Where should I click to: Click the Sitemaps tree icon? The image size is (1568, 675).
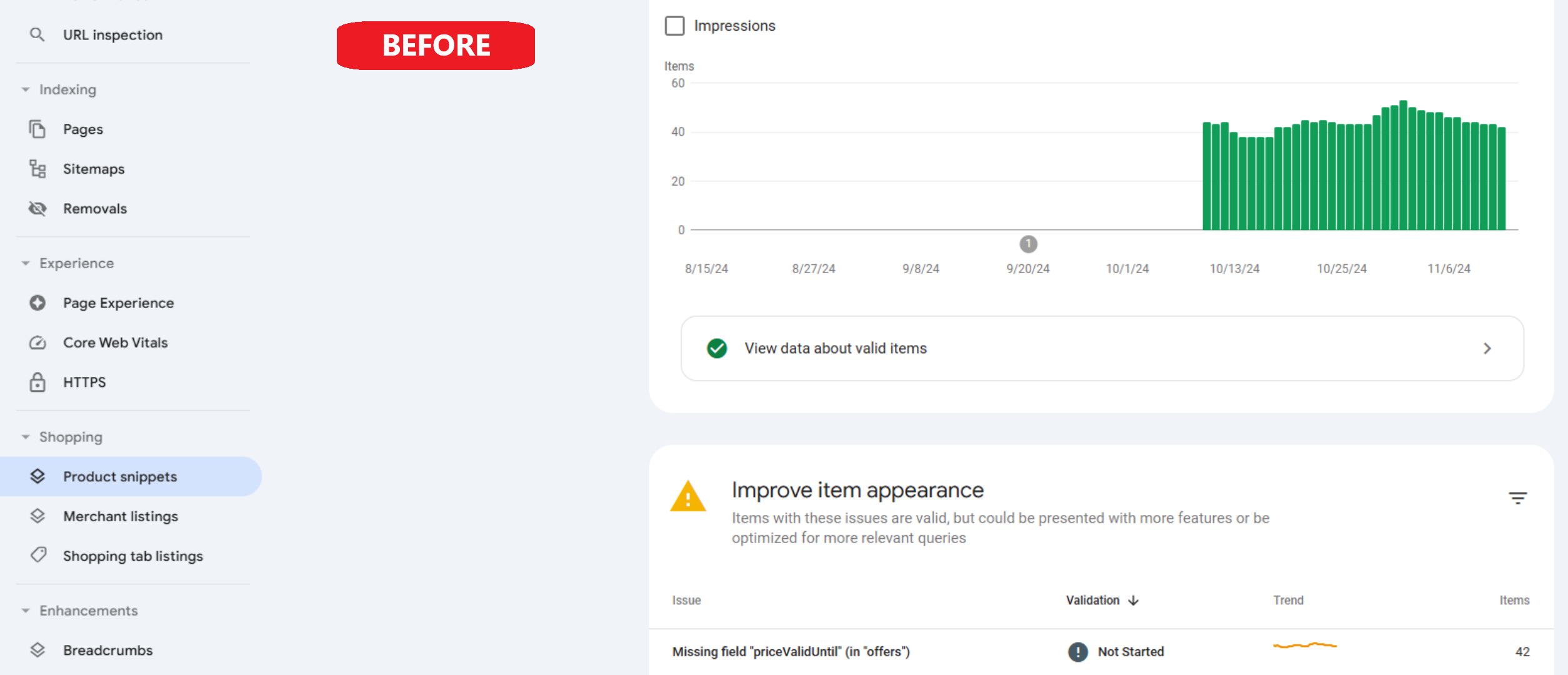point(37,169)
